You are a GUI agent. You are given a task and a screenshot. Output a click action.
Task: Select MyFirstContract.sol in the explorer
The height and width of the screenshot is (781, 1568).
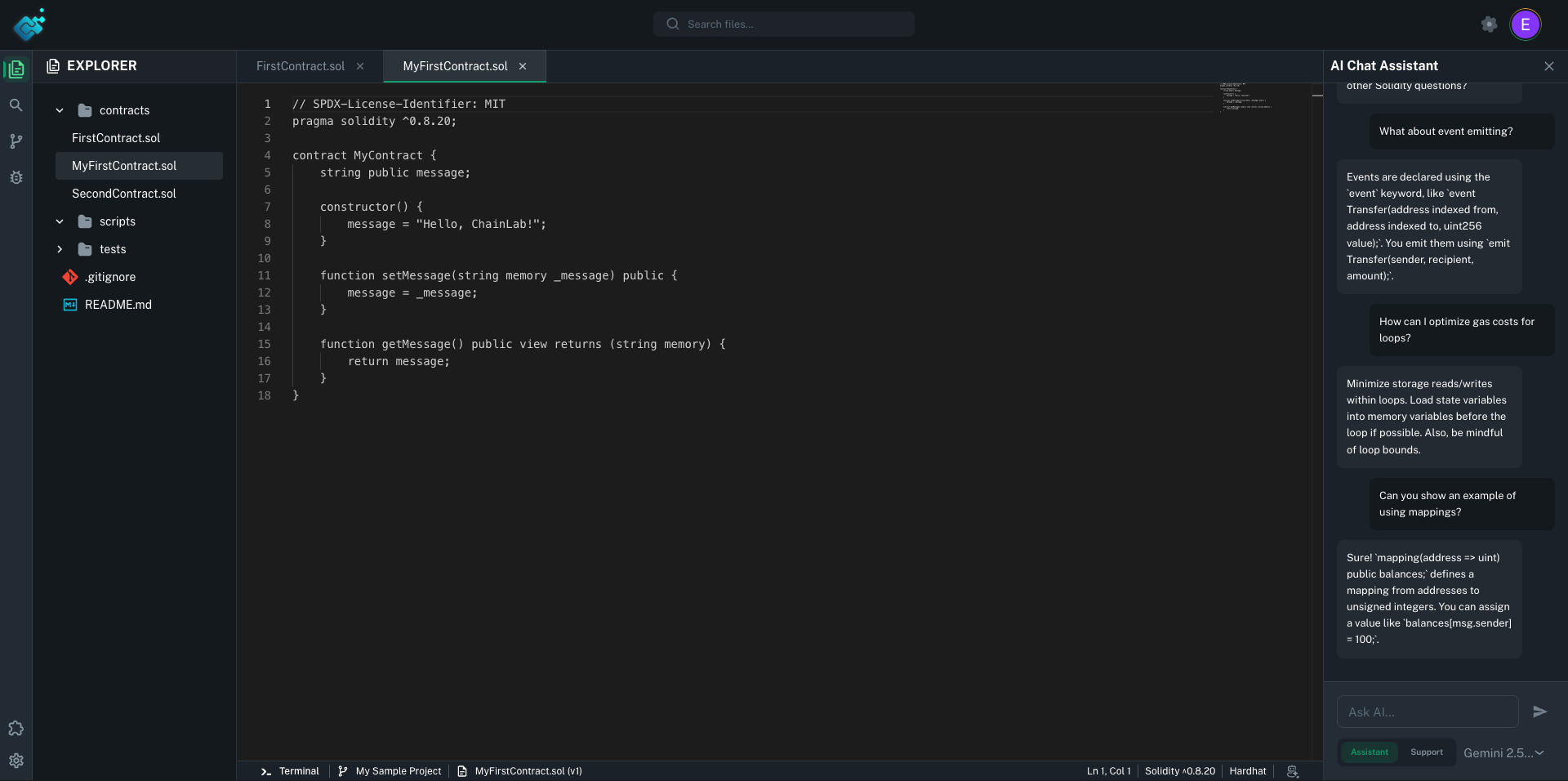(139, 166)
